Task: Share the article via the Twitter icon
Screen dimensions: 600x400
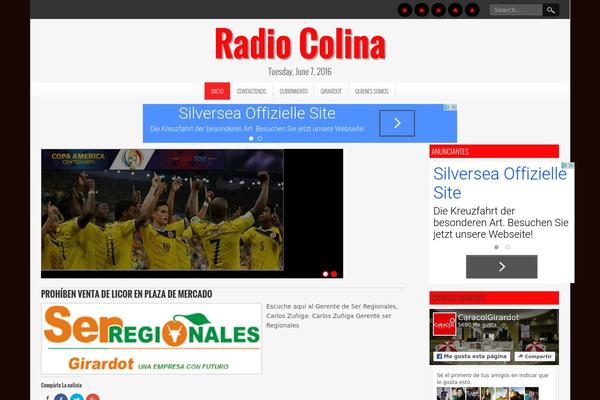Action: [77, 397]
